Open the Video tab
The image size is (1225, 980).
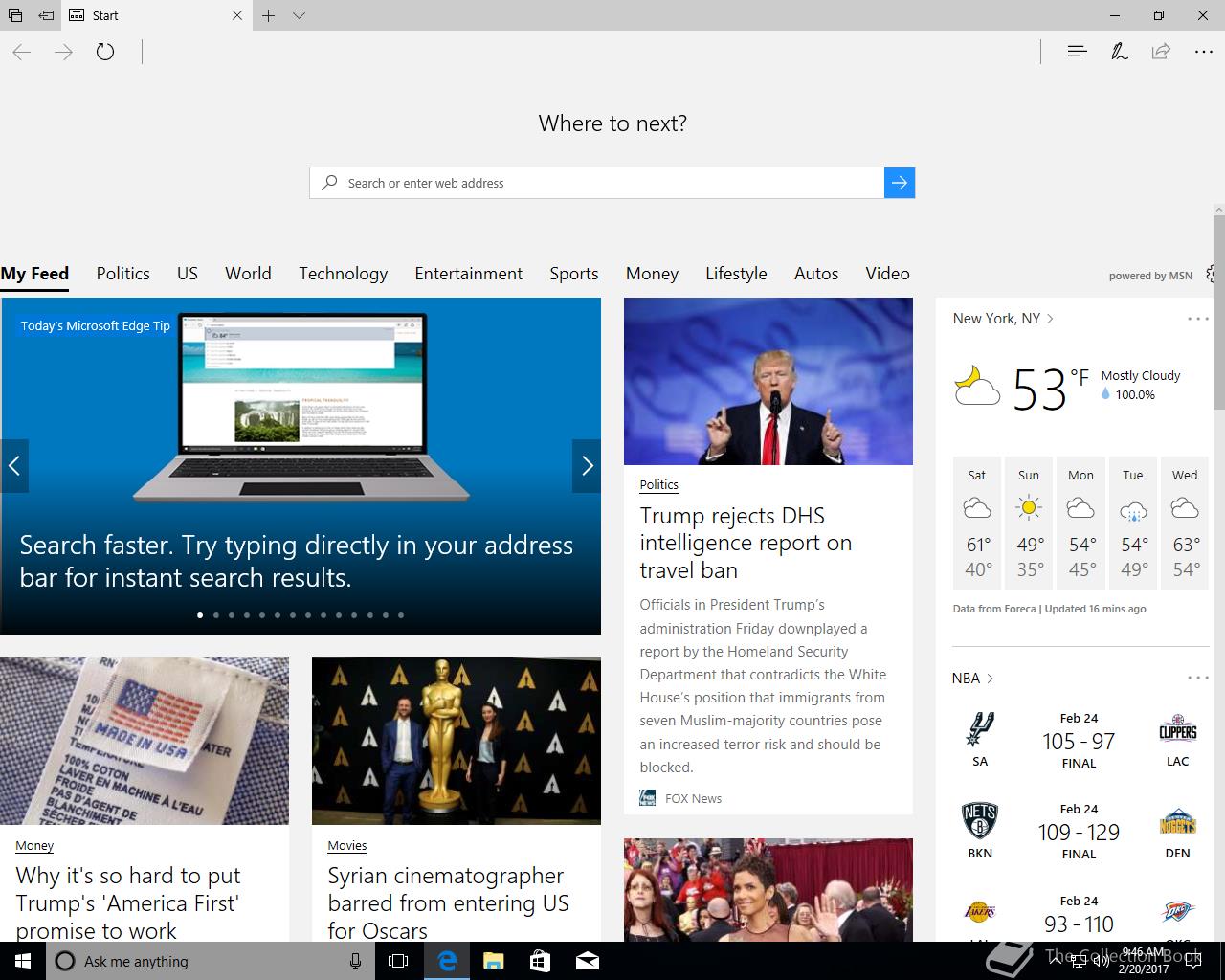887,274
